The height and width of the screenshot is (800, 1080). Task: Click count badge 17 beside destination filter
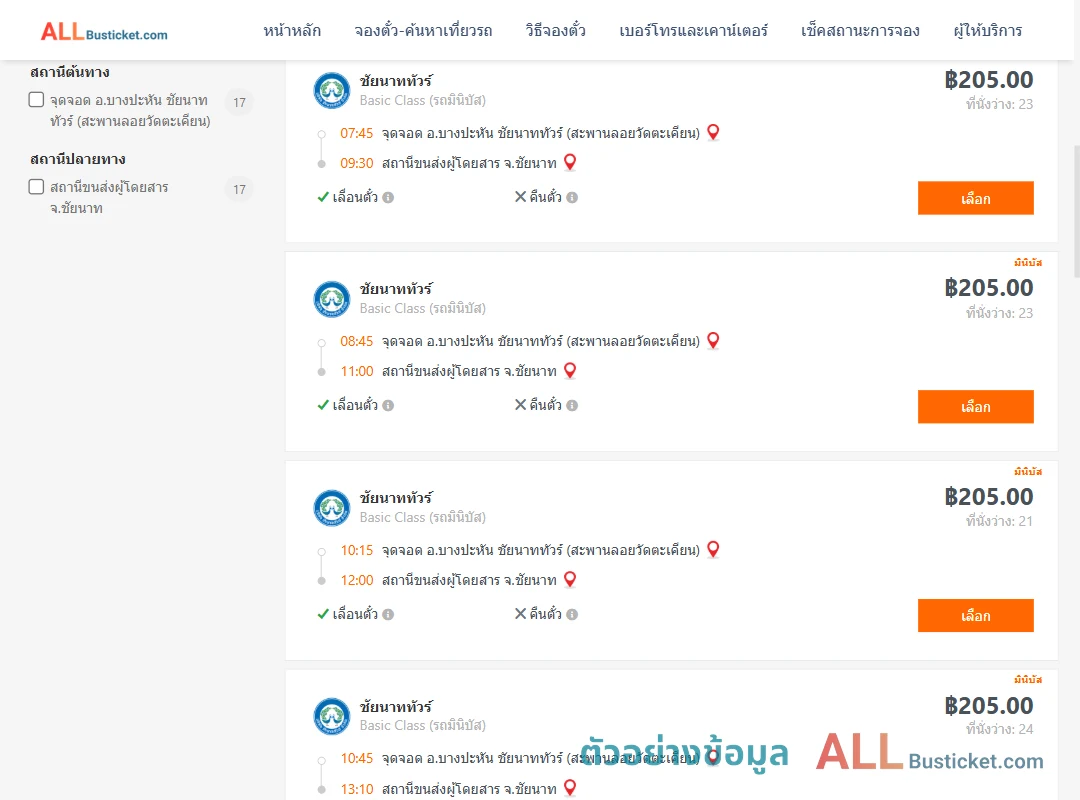(x=239, y=189)
